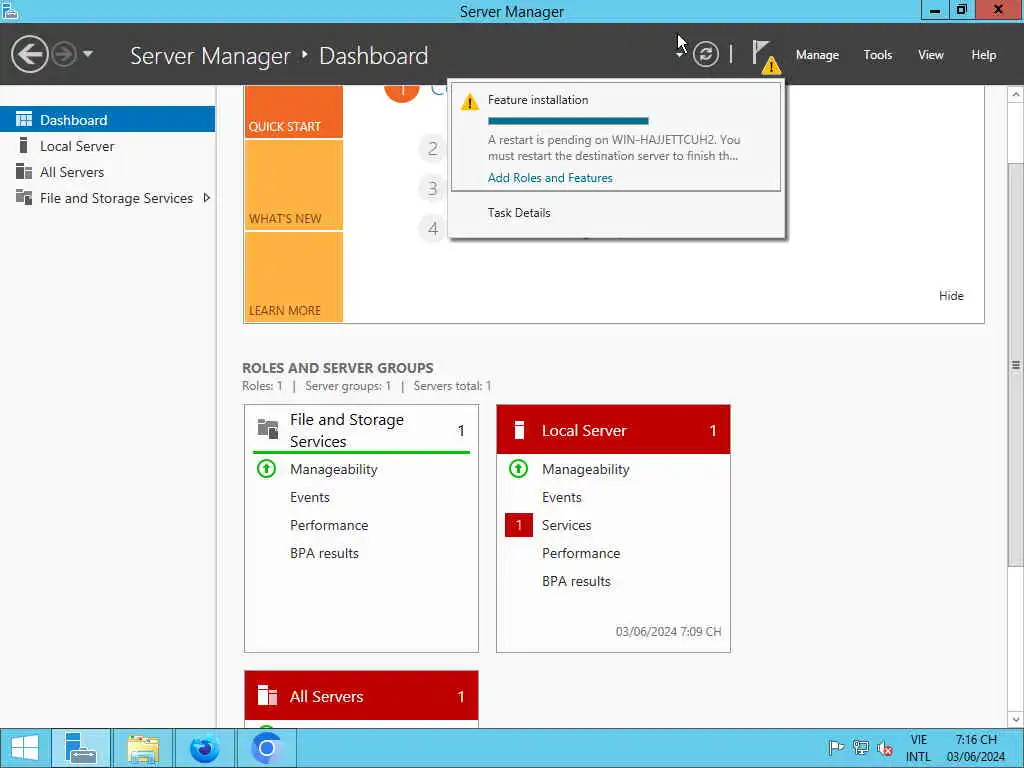The image size is (1024, 768).
Task: Open the View menu
Action: click(x=930, y=55)
